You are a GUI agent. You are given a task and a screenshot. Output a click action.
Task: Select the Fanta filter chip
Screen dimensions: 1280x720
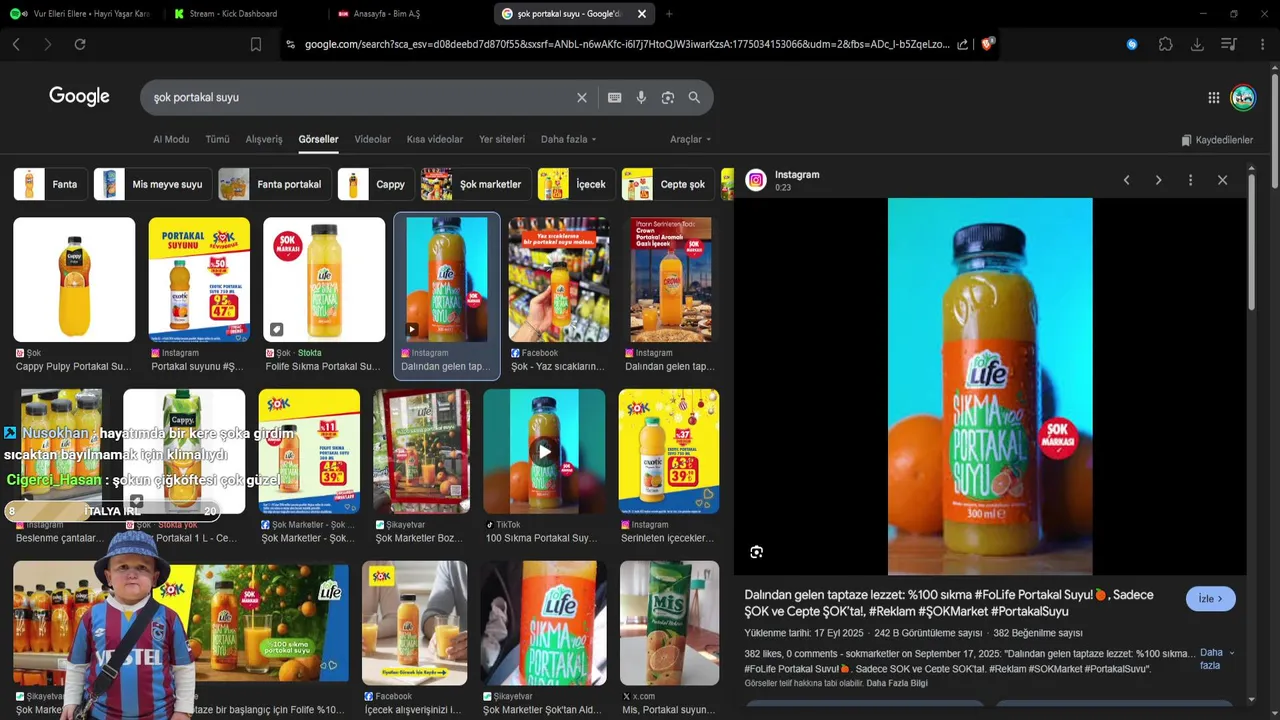pyautogui.click(x=51, y=184)
